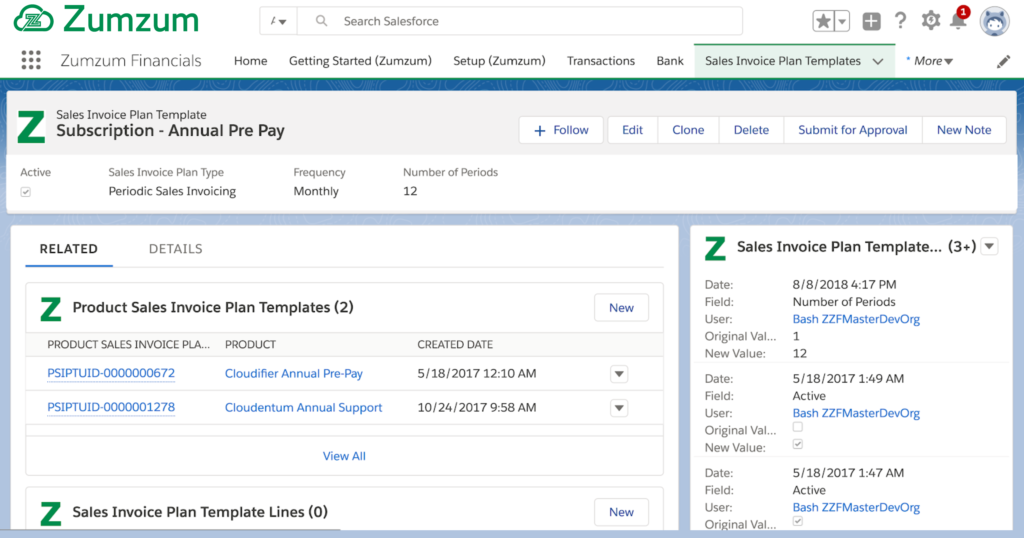Click the search magnifier icon
1024x538 pixels.
321,21
